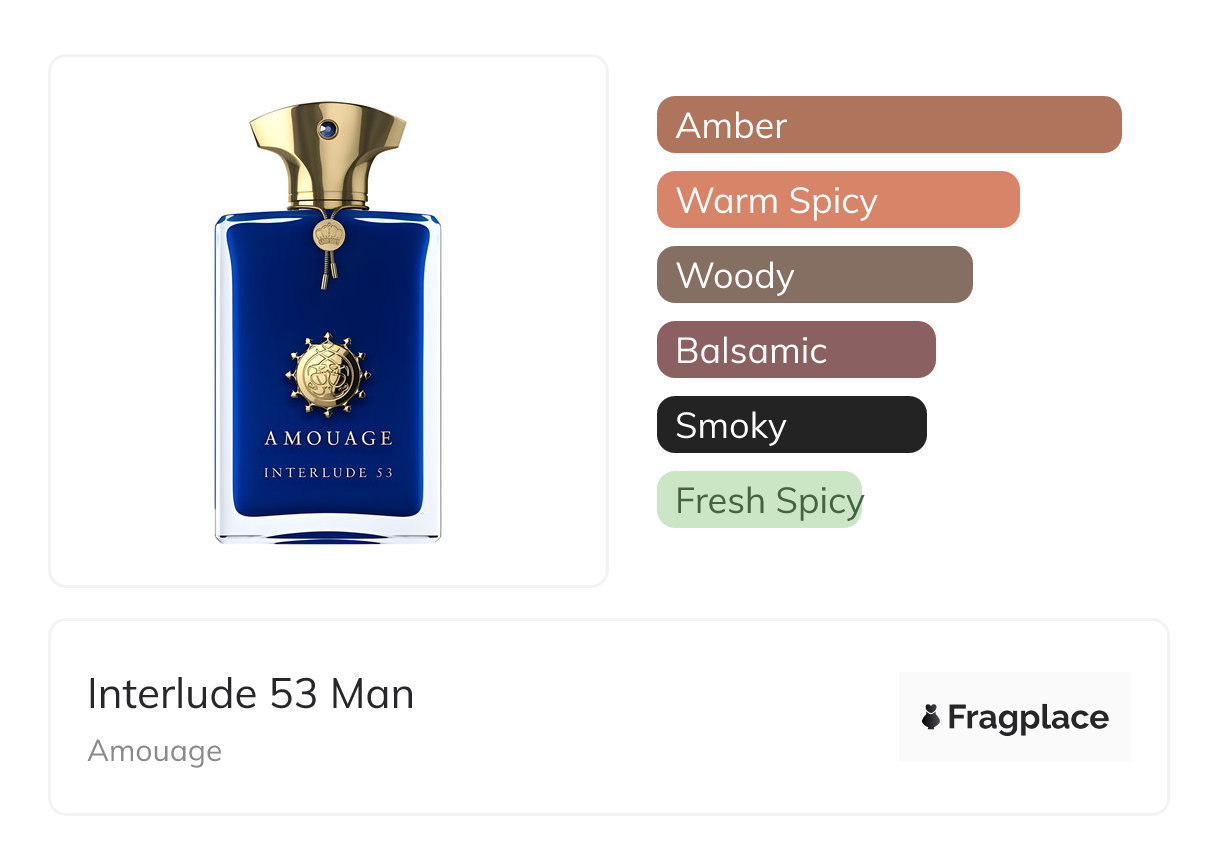Click the glass base of the bottle
Screen dimensions: 1218x864
pyautogui.click(x=328, y=531)
